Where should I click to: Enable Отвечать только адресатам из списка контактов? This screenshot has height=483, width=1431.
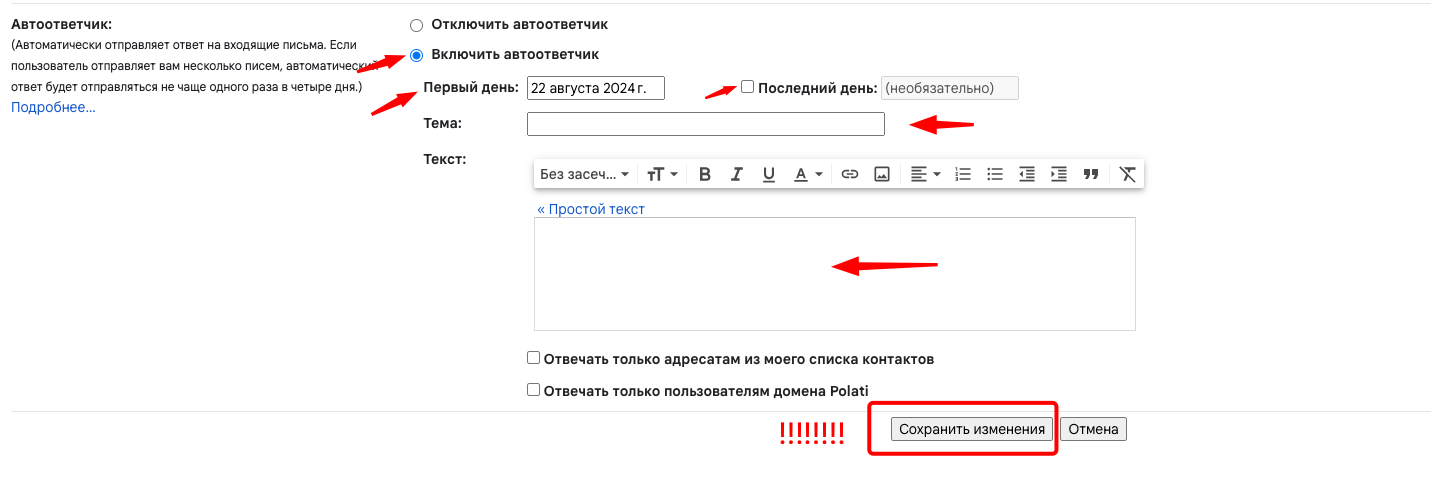[x=533, y=358]
